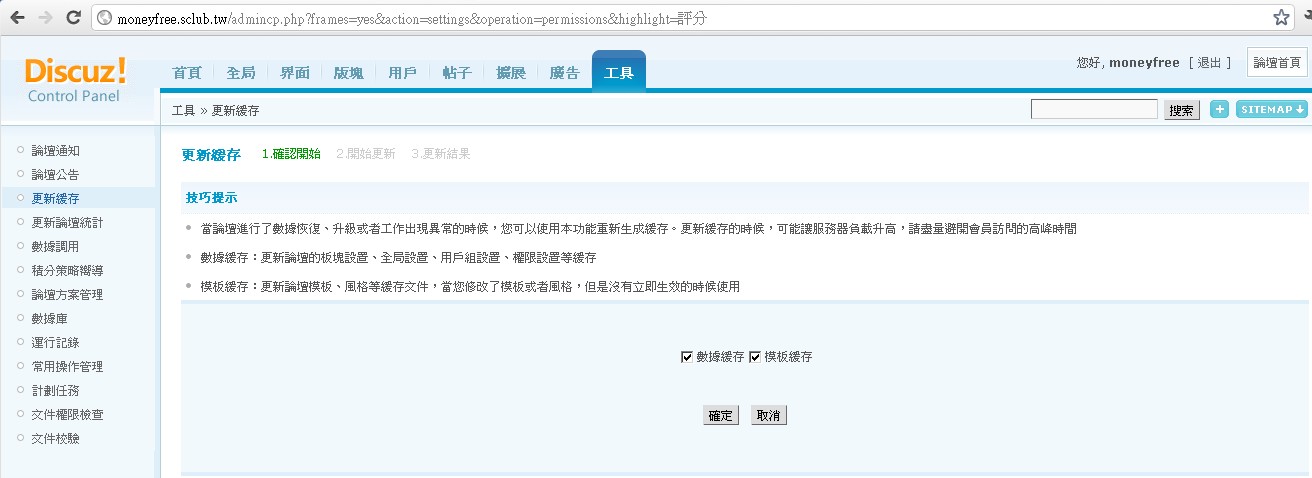The image size is (1312, 478).
Task: Open 常用操作管理 in the sidebar
Action: tap(68, 367)
